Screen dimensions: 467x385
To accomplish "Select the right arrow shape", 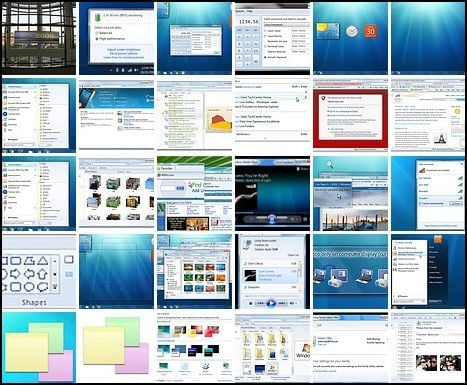I will 16,274.
